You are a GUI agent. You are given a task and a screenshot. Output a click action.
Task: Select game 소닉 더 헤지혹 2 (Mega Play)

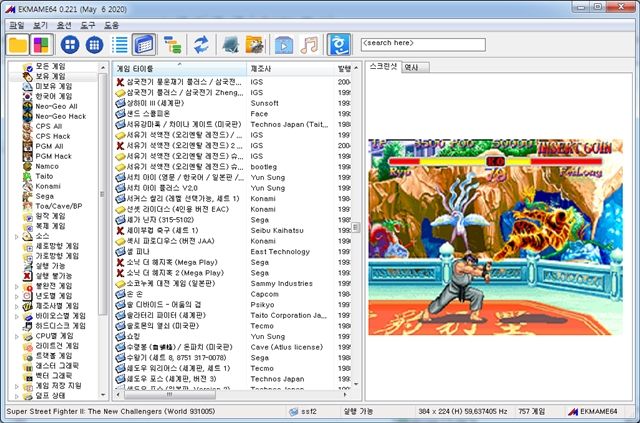coord(175,273)
